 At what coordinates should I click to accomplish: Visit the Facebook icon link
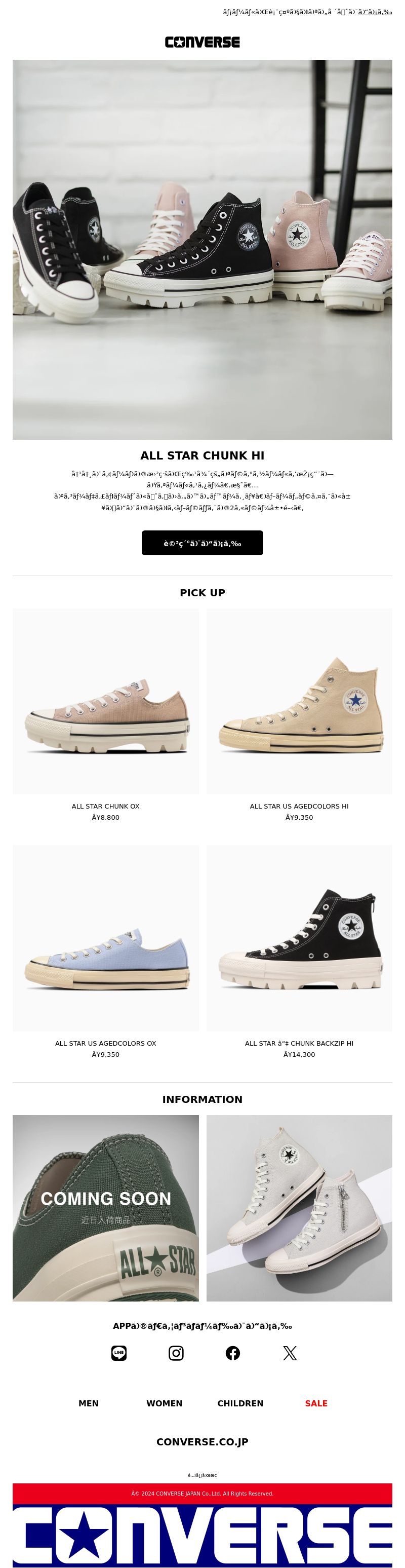pyautogui.click(x=233, y=1353)
